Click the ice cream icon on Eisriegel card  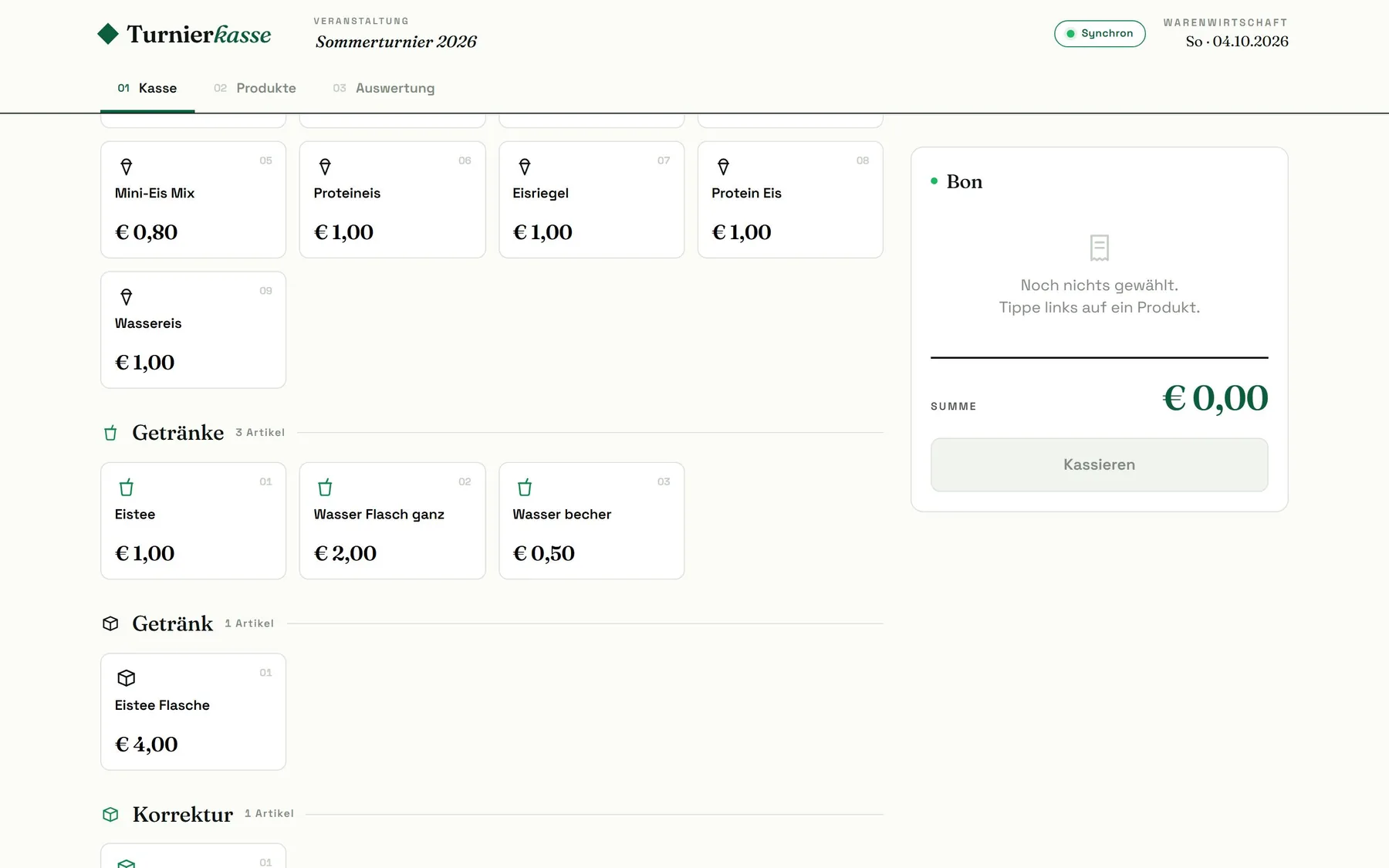(x=525, y=167)
